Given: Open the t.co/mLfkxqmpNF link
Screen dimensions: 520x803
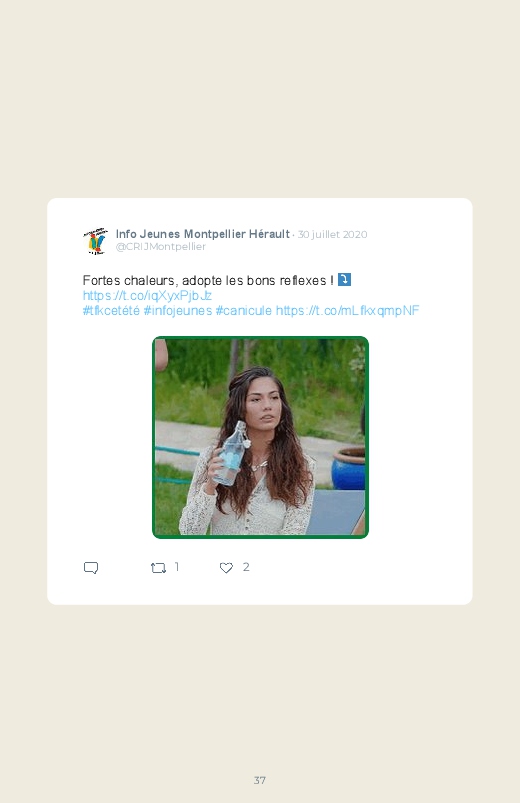Looking at the screenshot, I should [347, 310].
